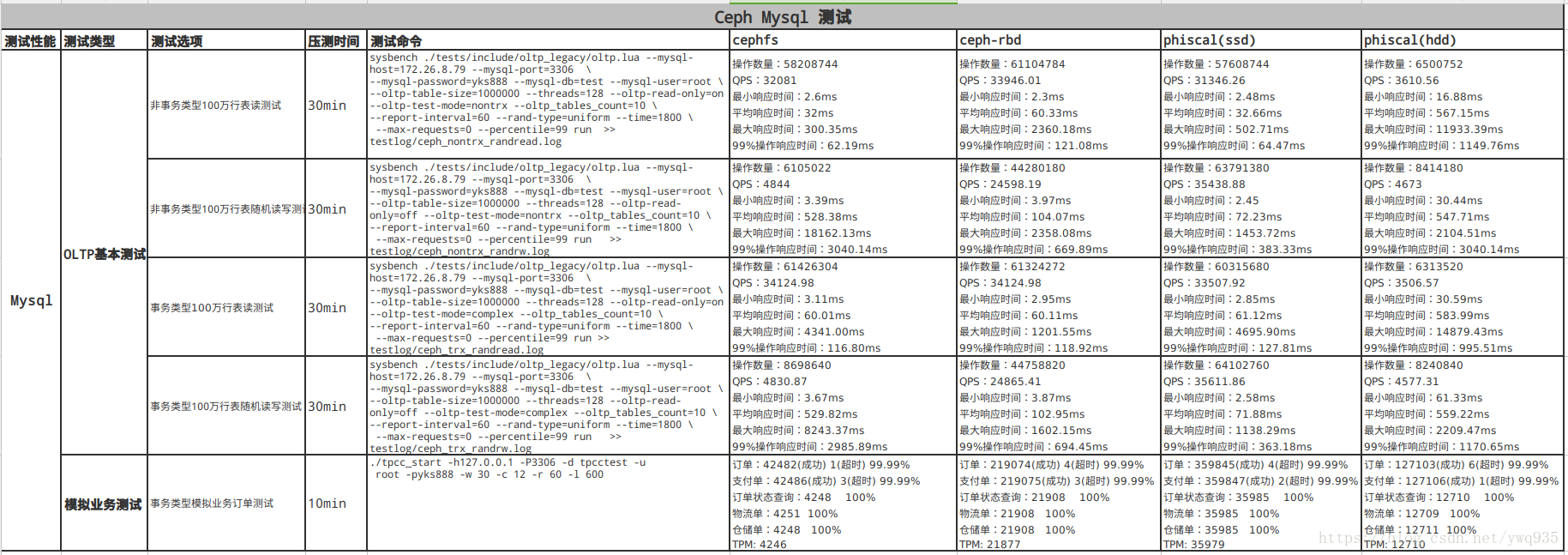Select the phiscal(hdd) column header
The width and height of the screenshot is (1568, 555).
pos(1463,40)
